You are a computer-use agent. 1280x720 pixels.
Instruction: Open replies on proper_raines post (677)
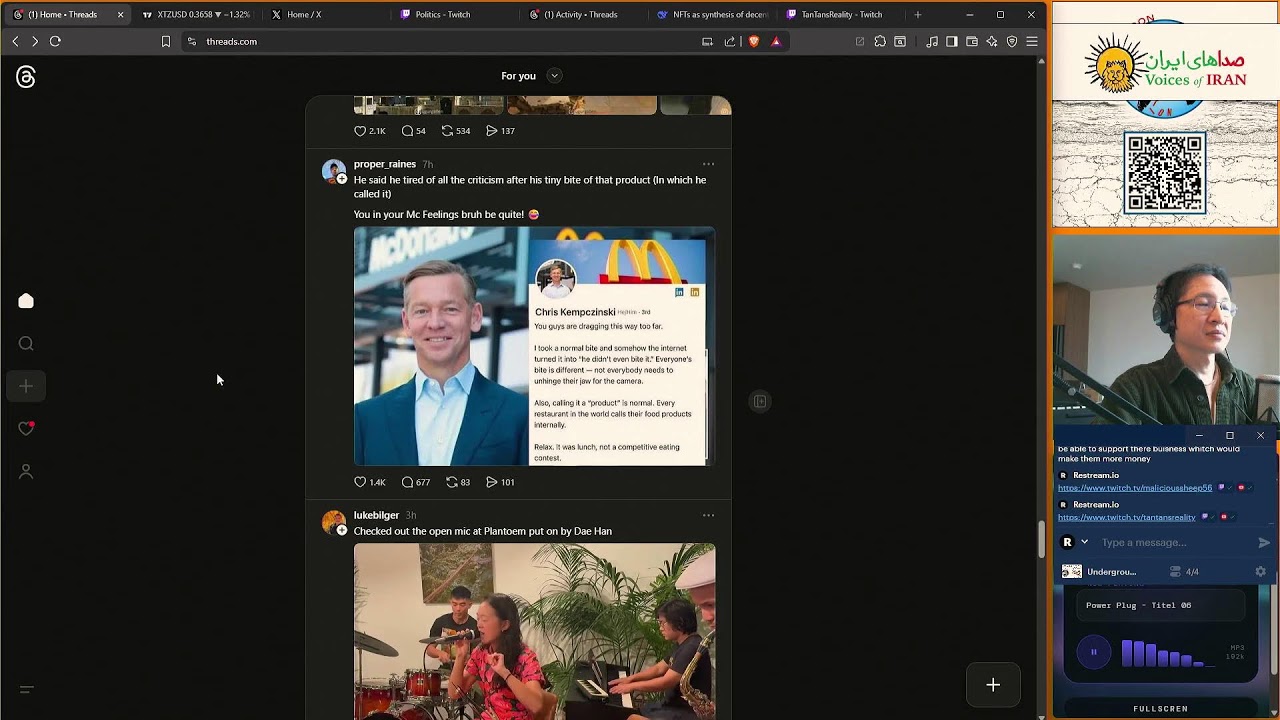click(x=415, y=482)
